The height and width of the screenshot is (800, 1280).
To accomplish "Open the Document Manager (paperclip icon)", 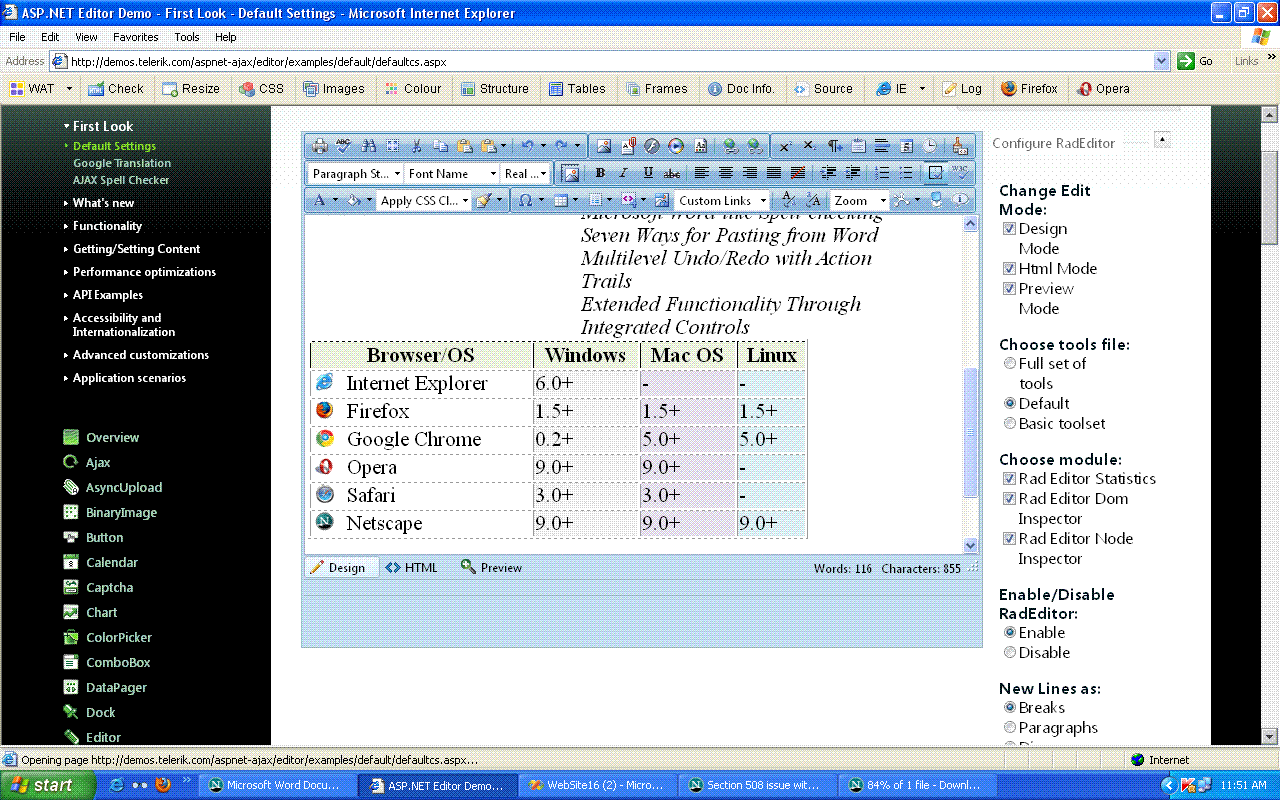I will tap(628, 146).
